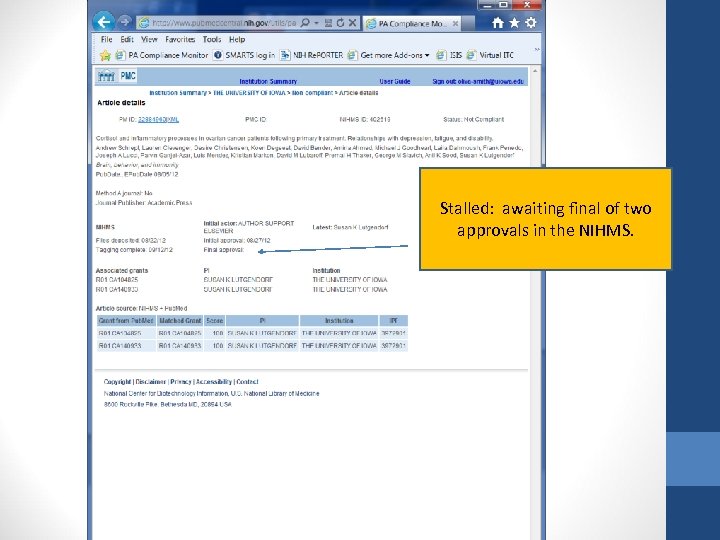Viewport: 720px width, 540px height.
Task: Refresh the page with reload icon
Action: pyautogui.click(x=340, y=22)
